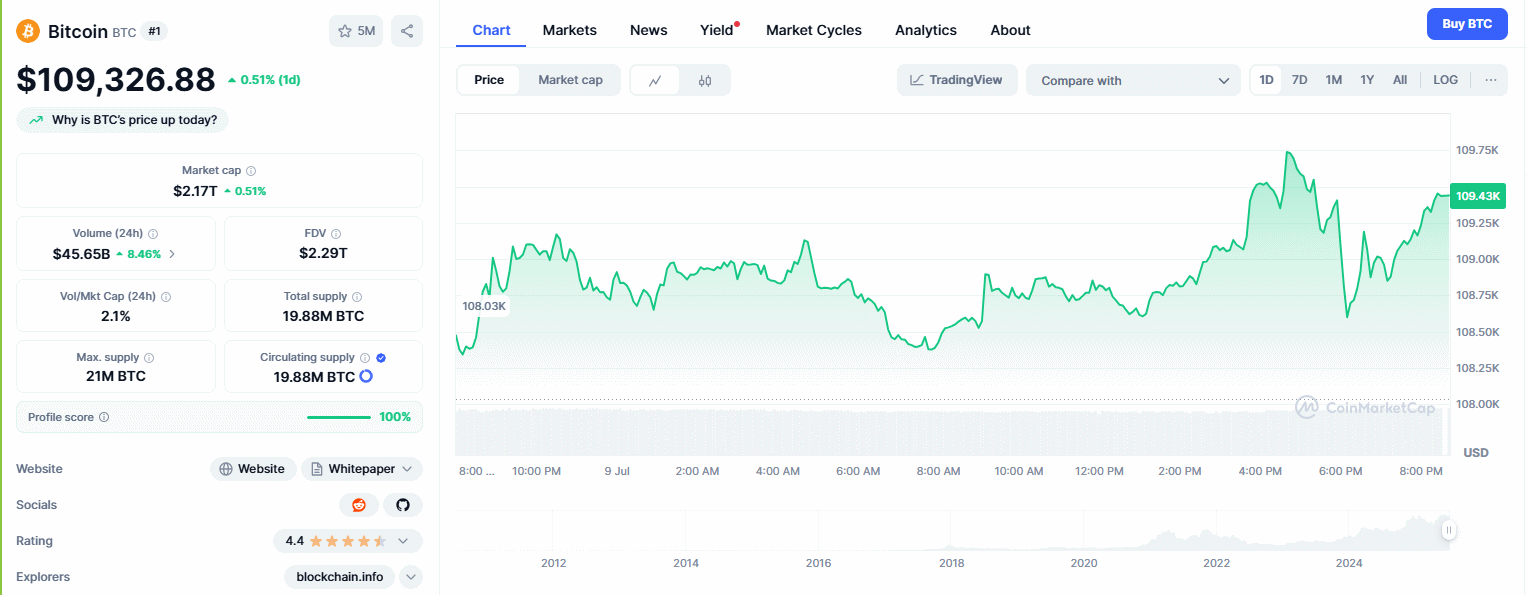
Task: Click the #1 rank badge
Action: pyautogui.click(x=155, y=31)
